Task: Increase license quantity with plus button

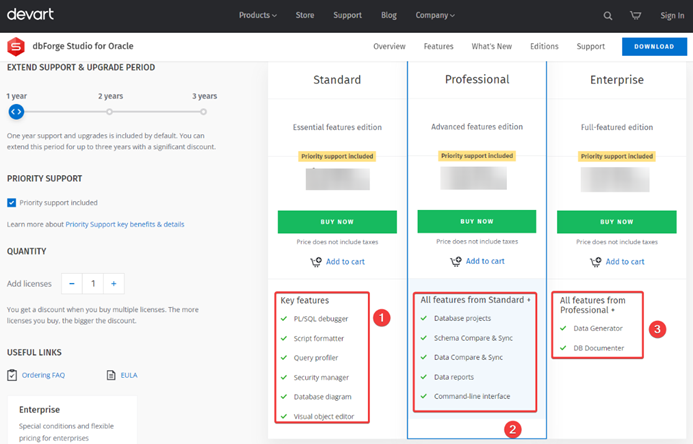Action: (115, 283)
